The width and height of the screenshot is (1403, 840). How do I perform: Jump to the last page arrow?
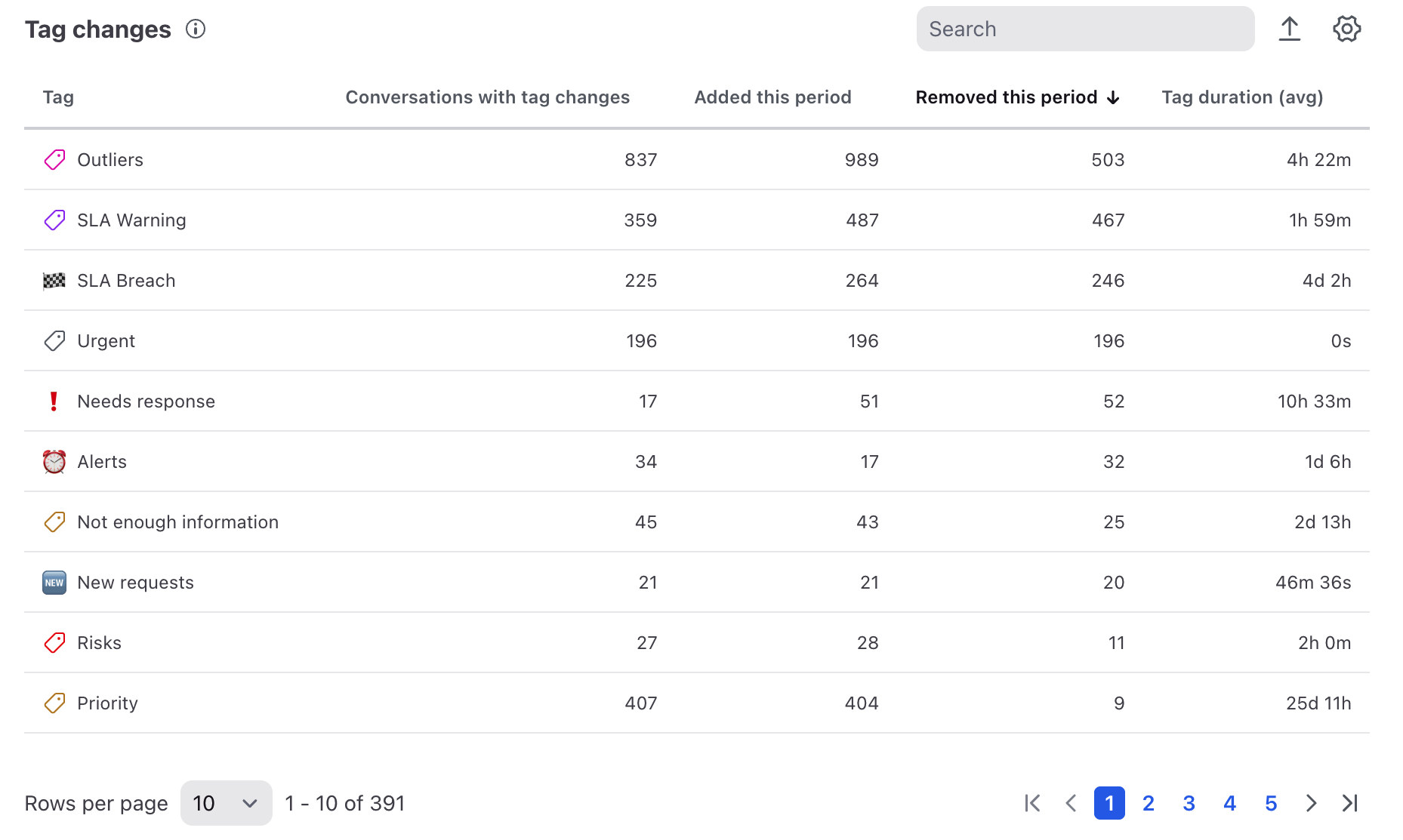pos(1350,803)
